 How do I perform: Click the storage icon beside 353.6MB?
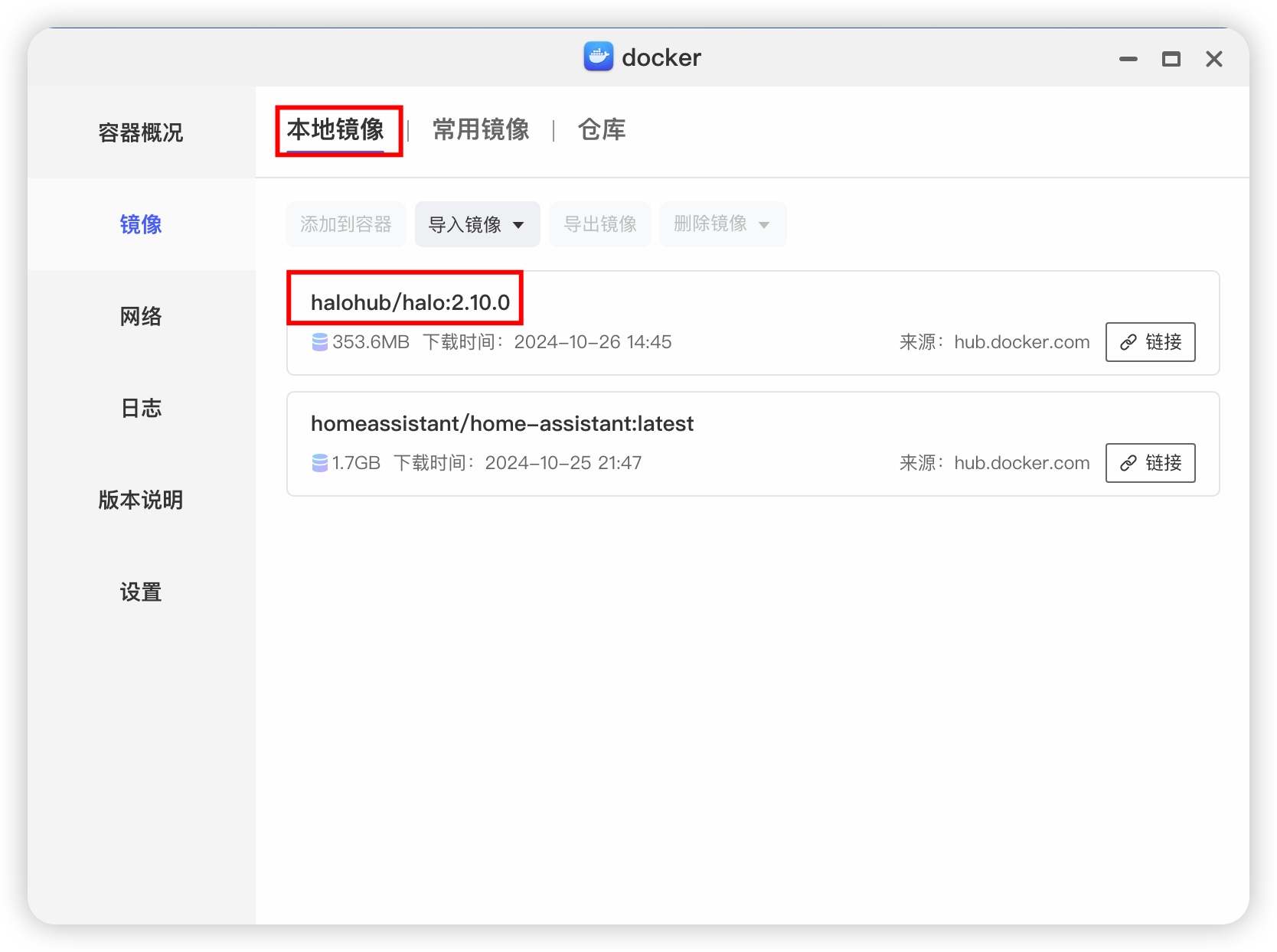(x=320, y=342)
